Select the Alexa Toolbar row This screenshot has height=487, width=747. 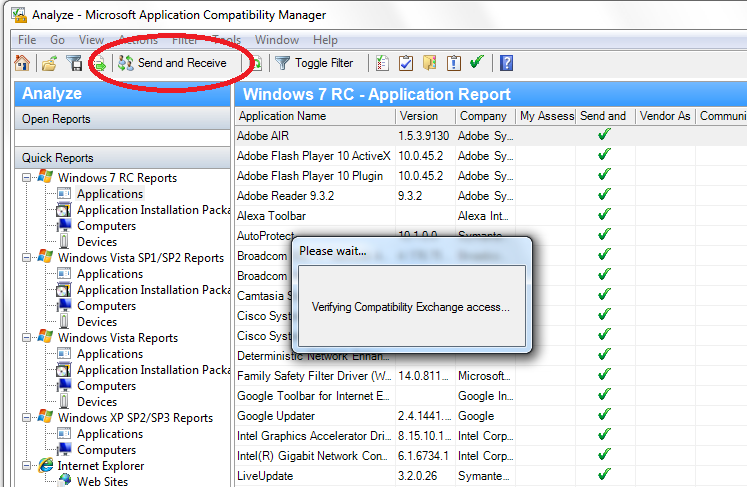[491, 216]
